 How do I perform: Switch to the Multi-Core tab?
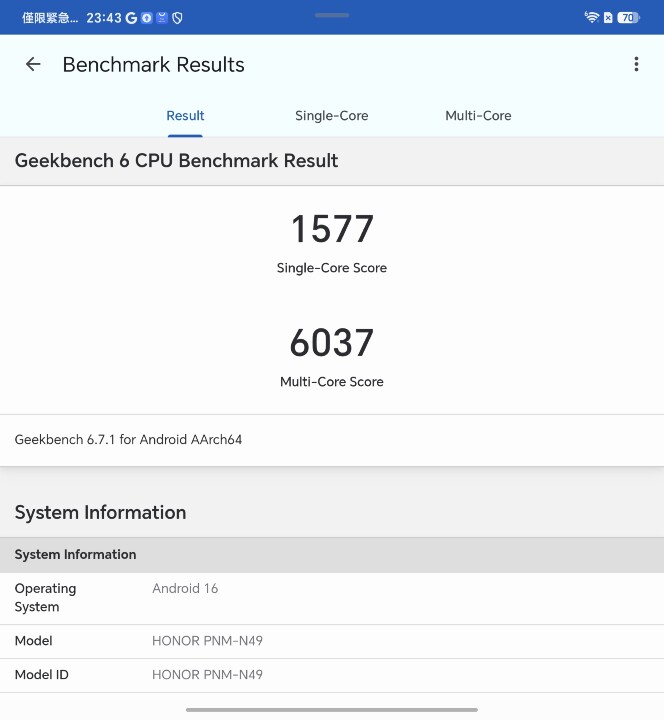point(478,116)
